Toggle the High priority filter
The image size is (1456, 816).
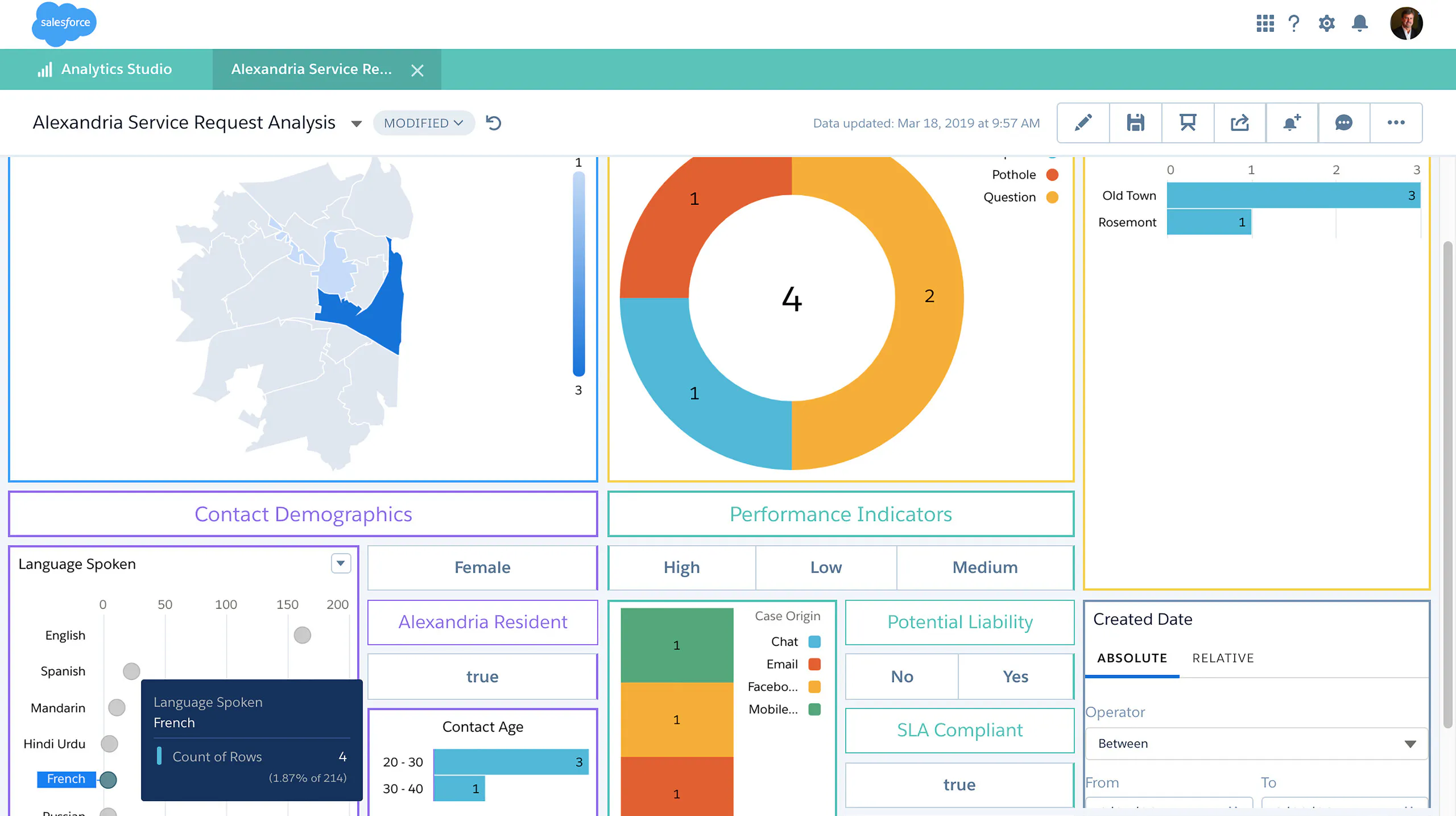pyautogui.click(x=681, y=567)
